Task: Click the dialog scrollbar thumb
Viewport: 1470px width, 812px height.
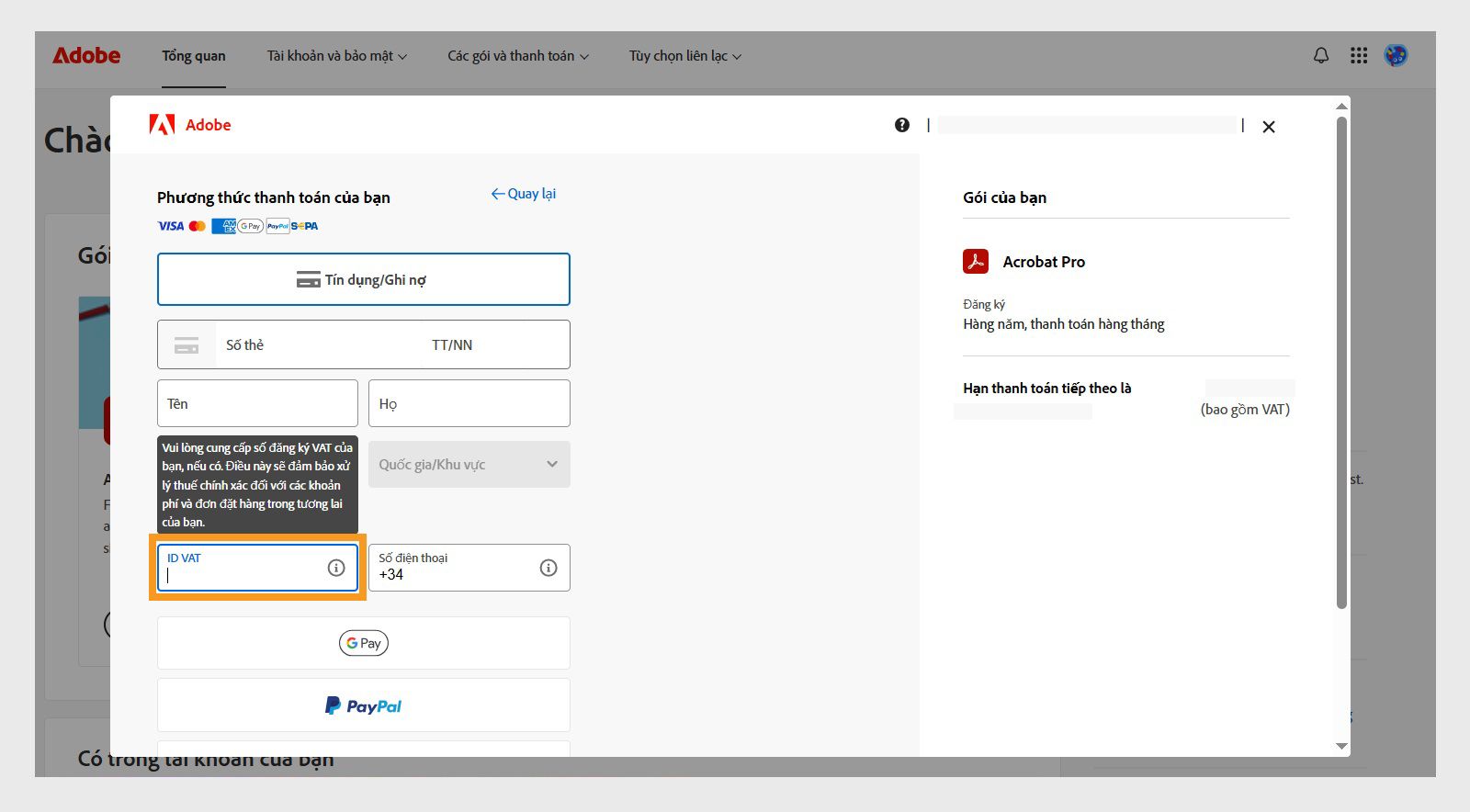Action: point(1341,362)
